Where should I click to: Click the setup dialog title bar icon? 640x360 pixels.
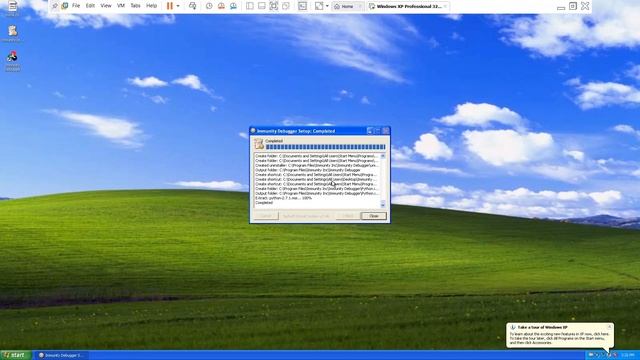point(253,131)
